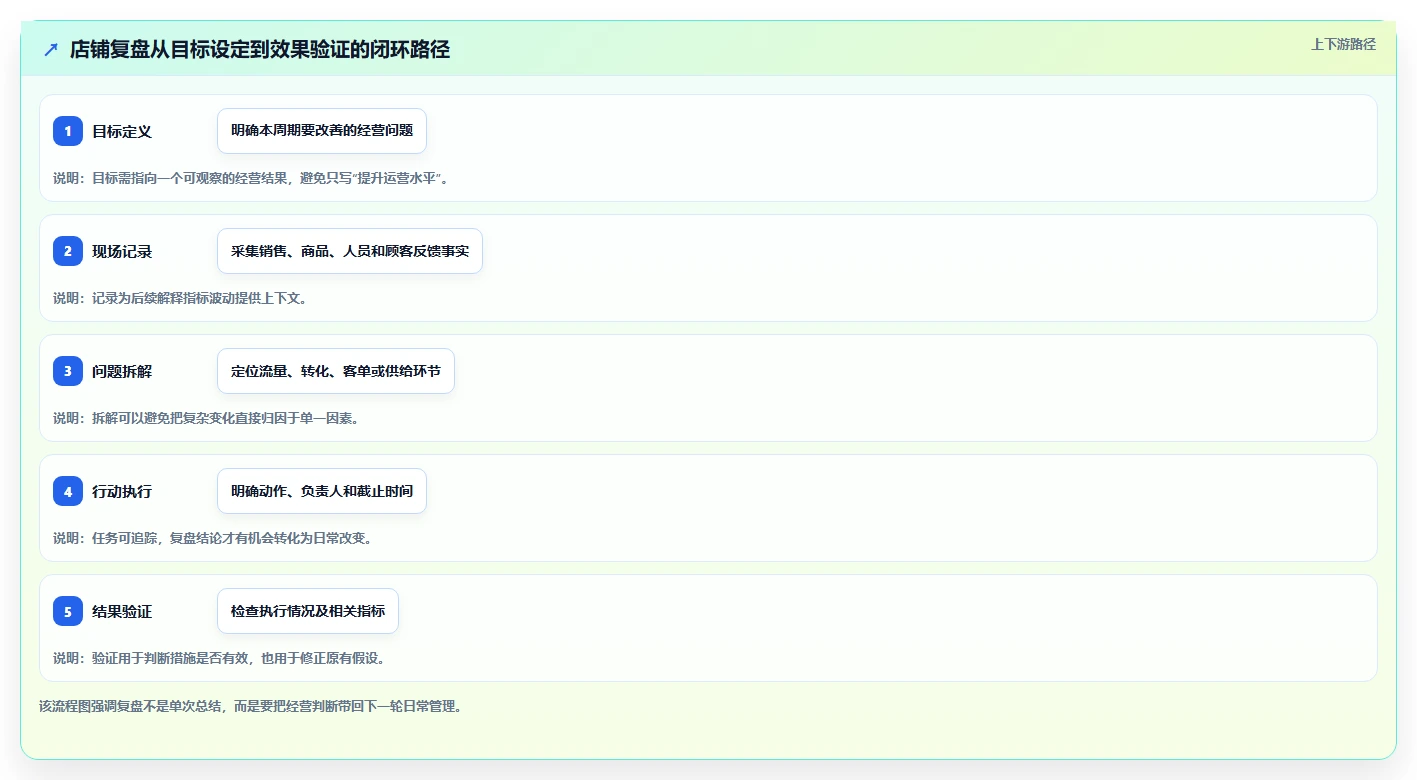
Task: Select the 问题拆解 step label
Action: click(x=122, y=371)
